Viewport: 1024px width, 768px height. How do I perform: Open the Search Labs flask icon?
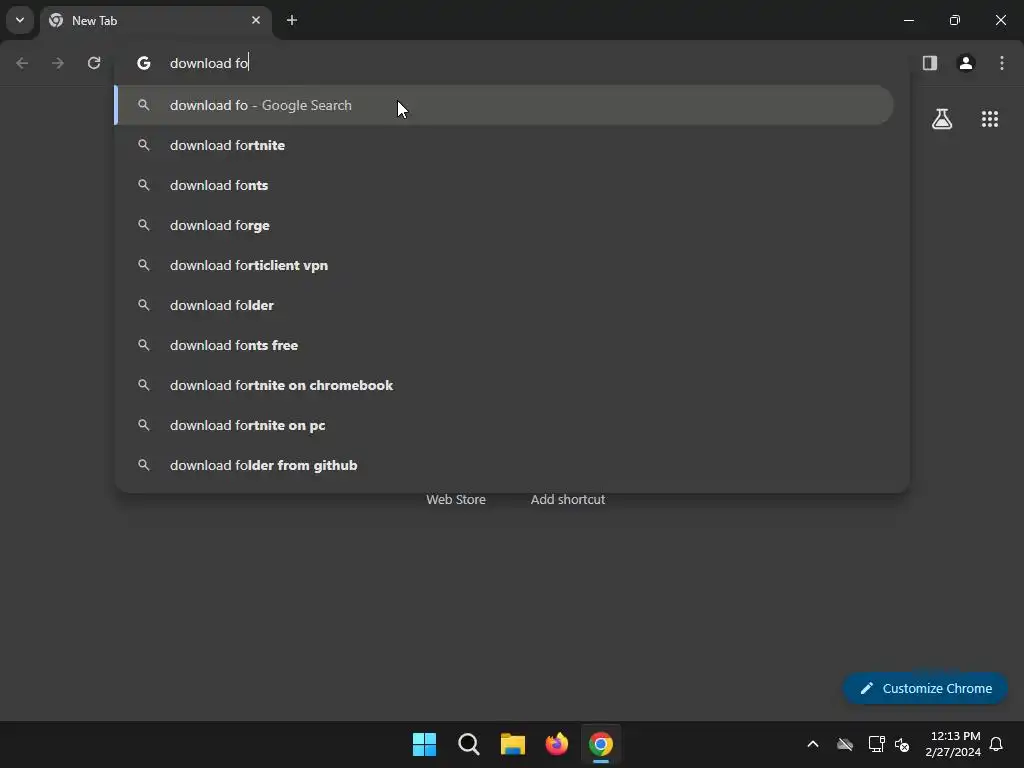(942, 119)
